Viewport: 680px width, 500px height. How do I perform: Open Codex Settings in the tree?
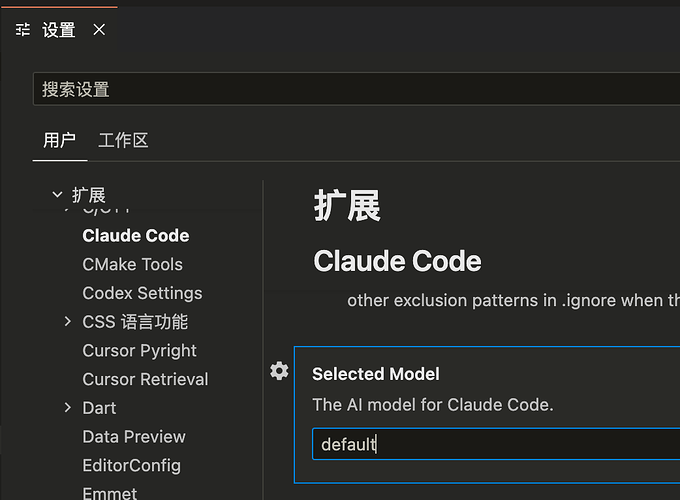coord(142,293)
